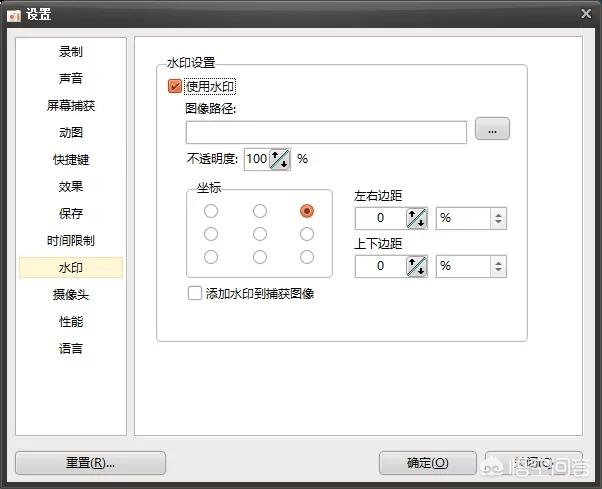This screenshot has width=602, height=489.
Task: Click the image path input field
Action: 326,132
